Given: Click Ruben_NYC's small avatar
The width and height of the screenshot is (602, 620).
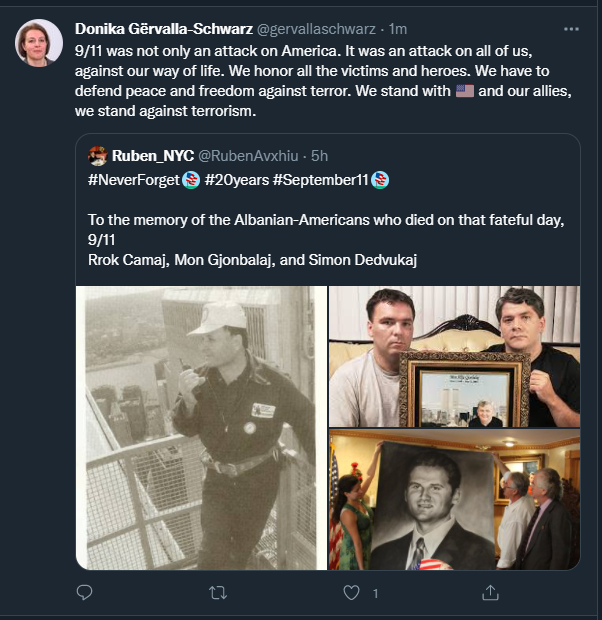Looking at the screenshot, I should coord(98,155).
